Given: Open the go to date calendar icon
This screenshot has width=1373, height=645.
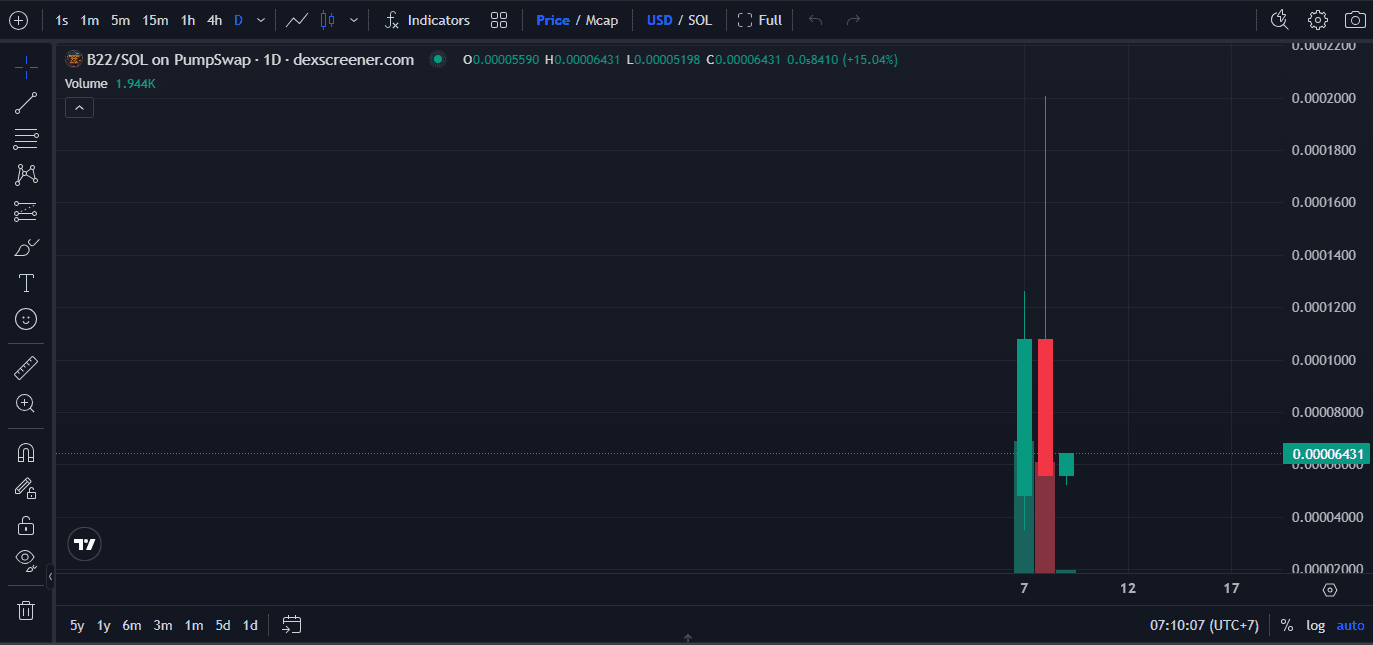Looking at the screenshot, I should (291, 625).
